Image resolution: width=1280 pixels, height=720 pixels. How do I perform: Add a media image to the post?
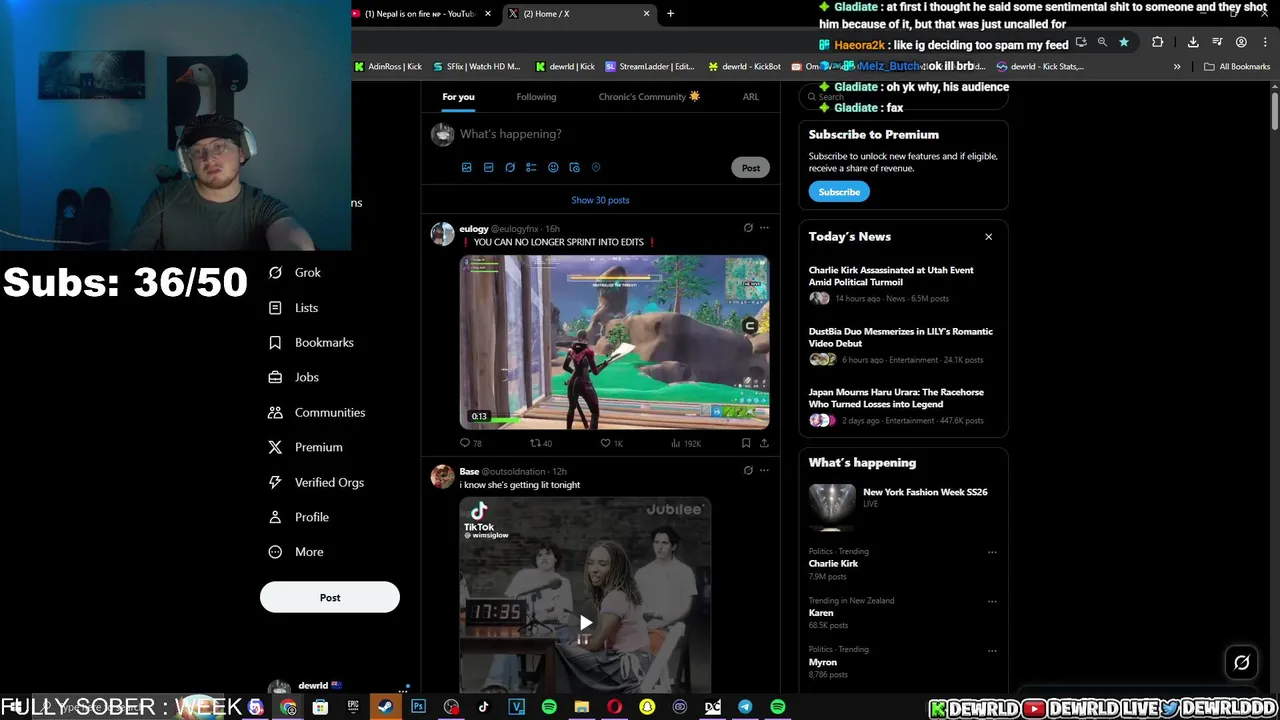click(466, 168)
